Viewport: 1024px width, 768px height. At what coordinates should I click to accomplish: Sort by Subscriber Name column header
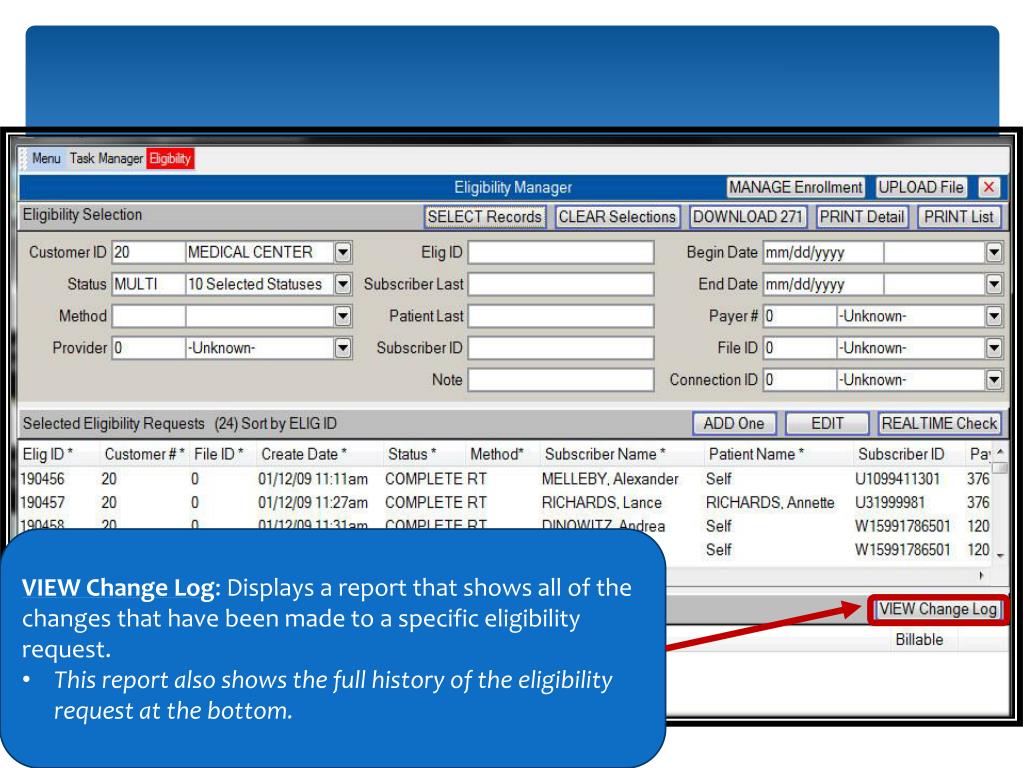click(x=605, y=455)
